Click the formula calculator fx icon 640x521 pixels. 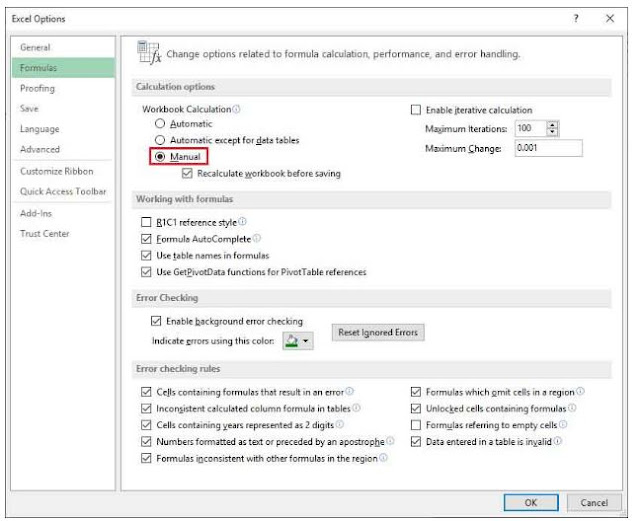coord(149,53)
